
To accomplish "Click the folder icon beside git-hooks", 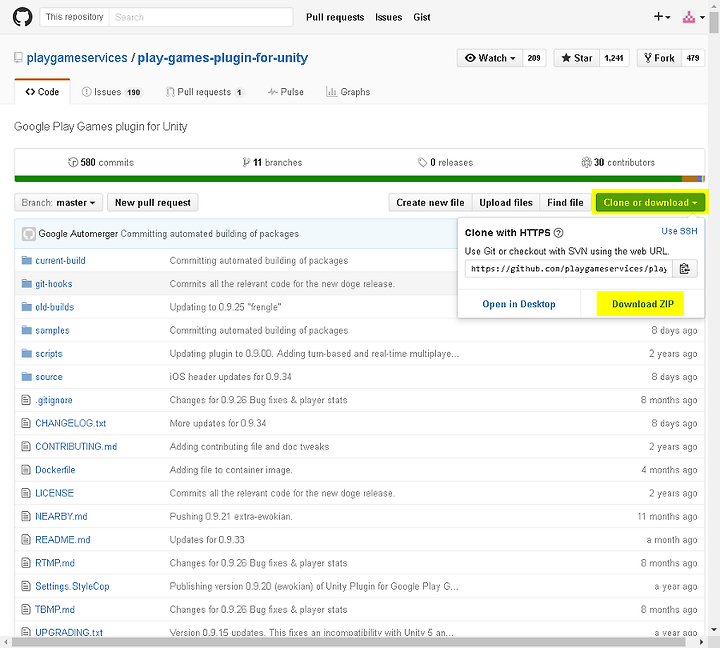I will click(27, 284).
